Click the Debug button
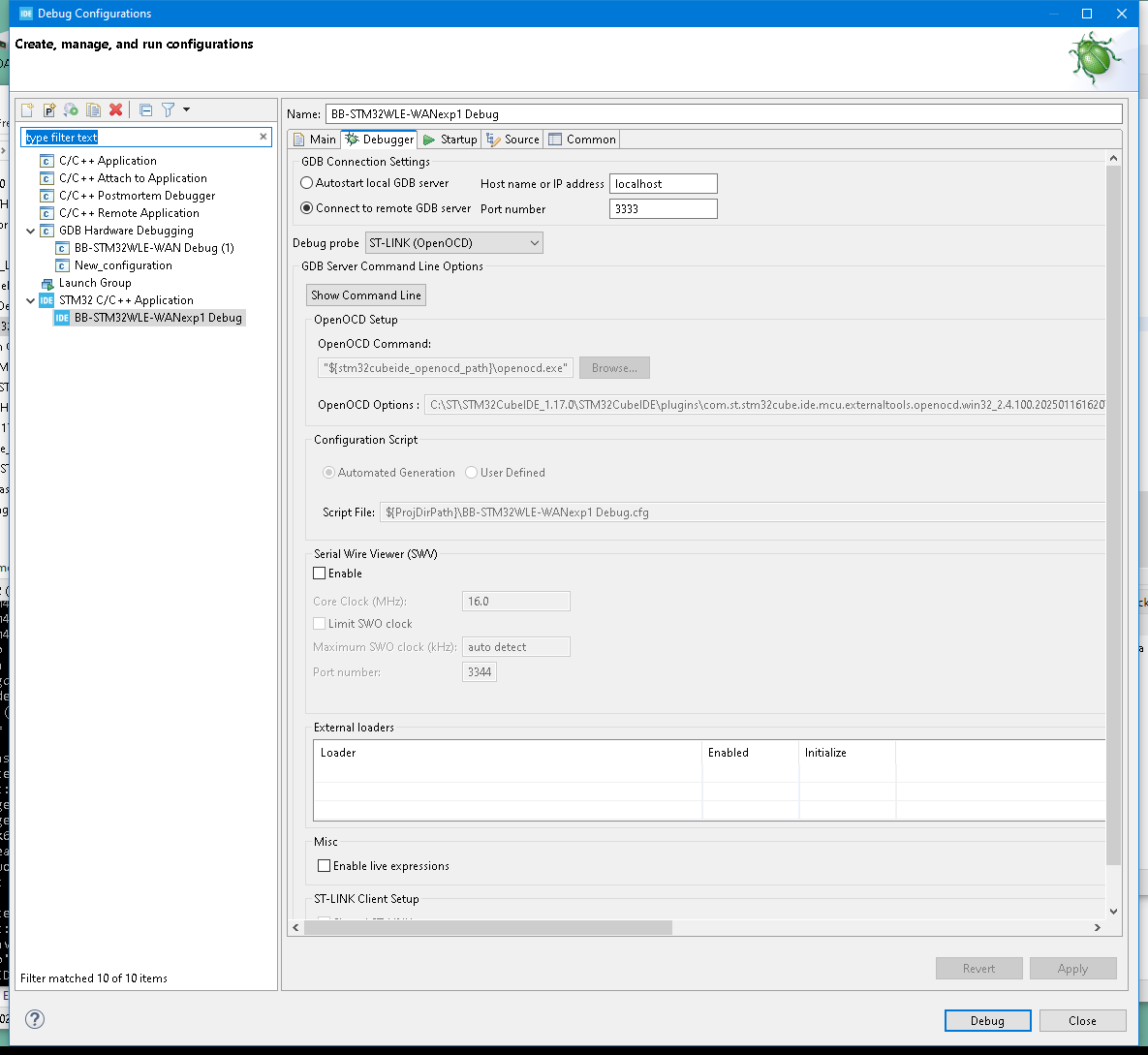The height and width of the screenshot is (1055, 1148). point(987,1020)
